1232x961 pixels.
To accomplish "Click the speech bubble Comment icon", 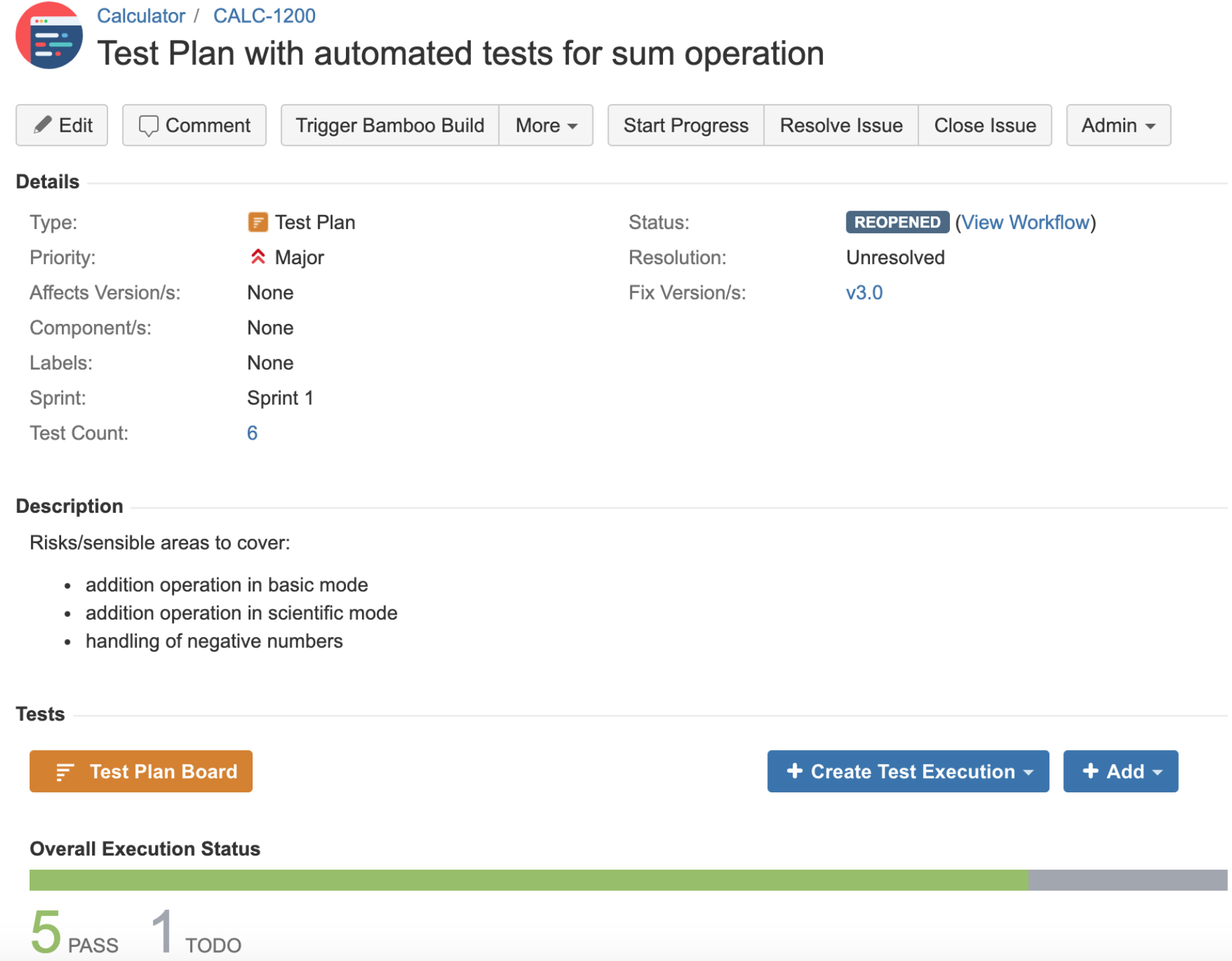I will 148,126.
